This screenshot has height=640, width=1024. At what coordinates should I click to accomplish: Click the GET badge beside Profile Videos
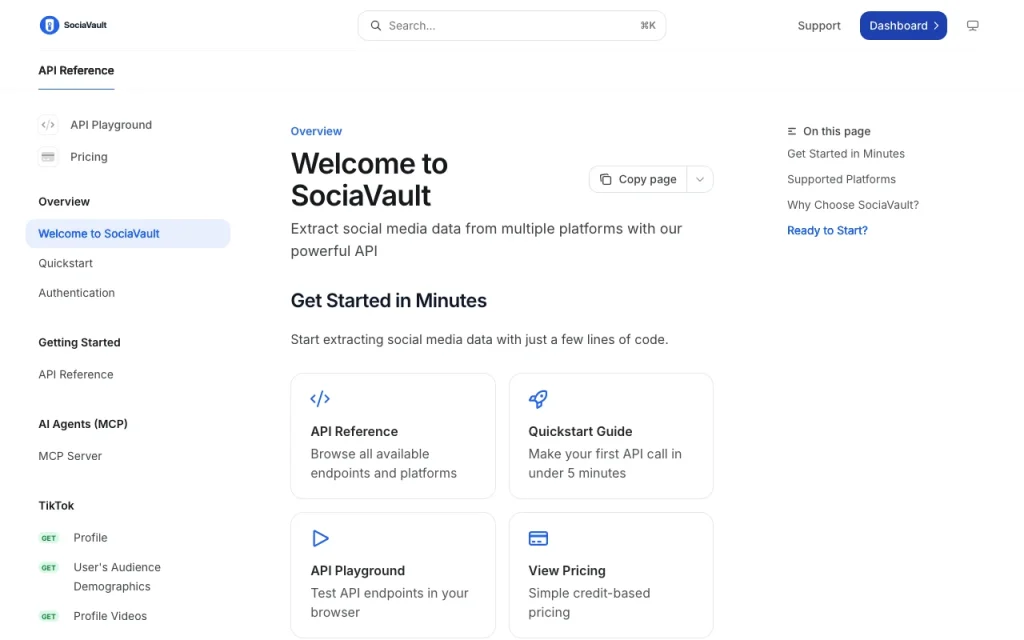pos(49,616)
